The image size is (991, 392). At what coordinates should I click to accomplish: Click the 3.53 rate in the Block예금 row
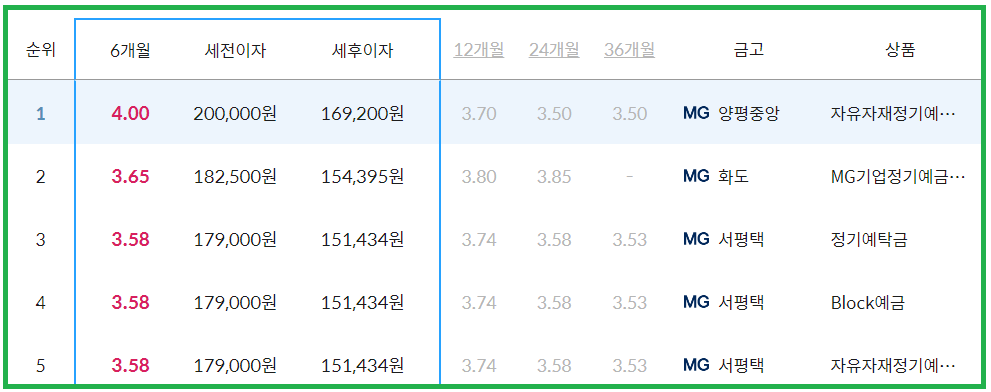pyautogui.click(x=629, y=303)
